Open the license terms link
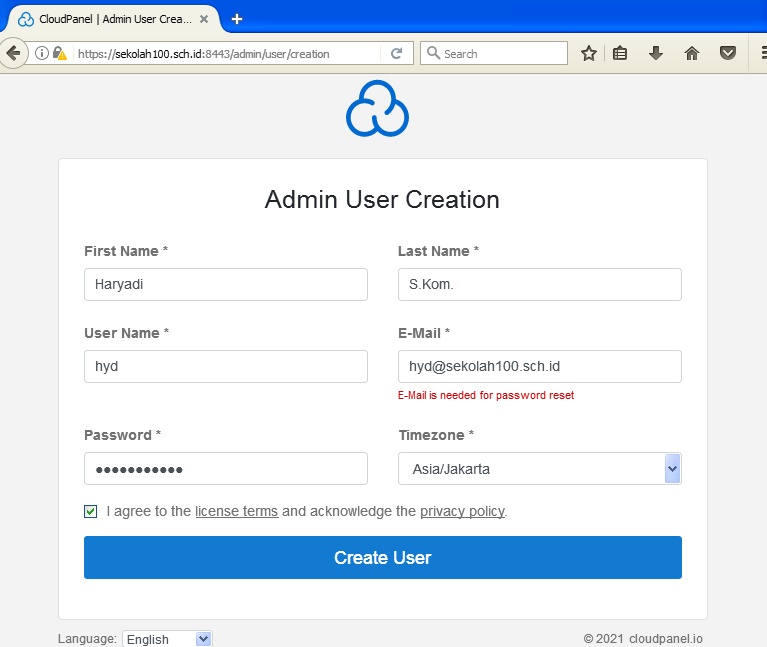 click(236, 511)
